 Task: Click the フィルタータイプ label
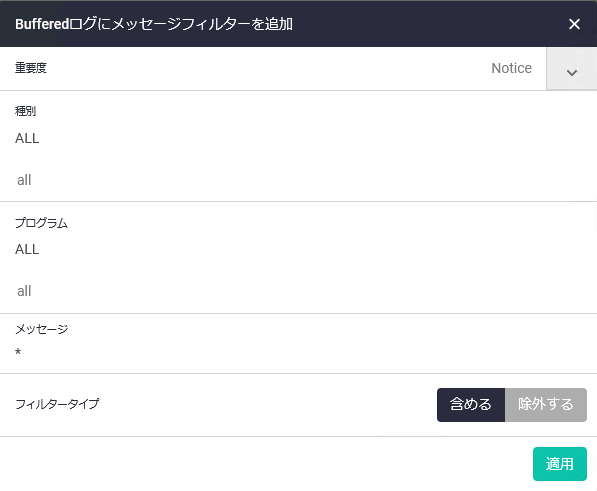point(57,404)
